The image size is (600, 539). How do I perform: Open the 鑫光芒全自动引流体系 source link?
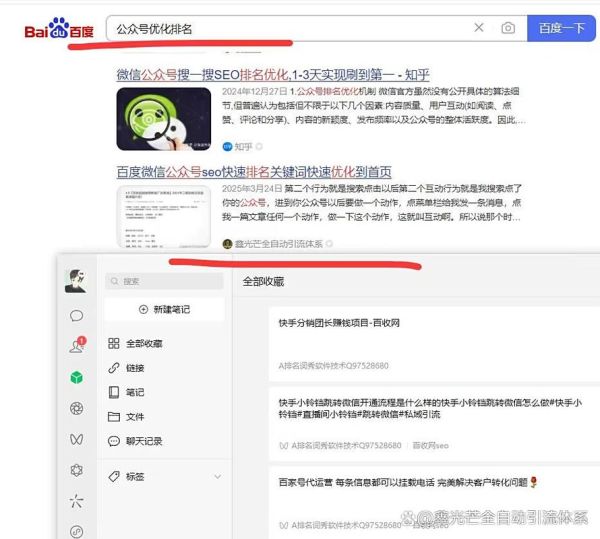point(278,244)
